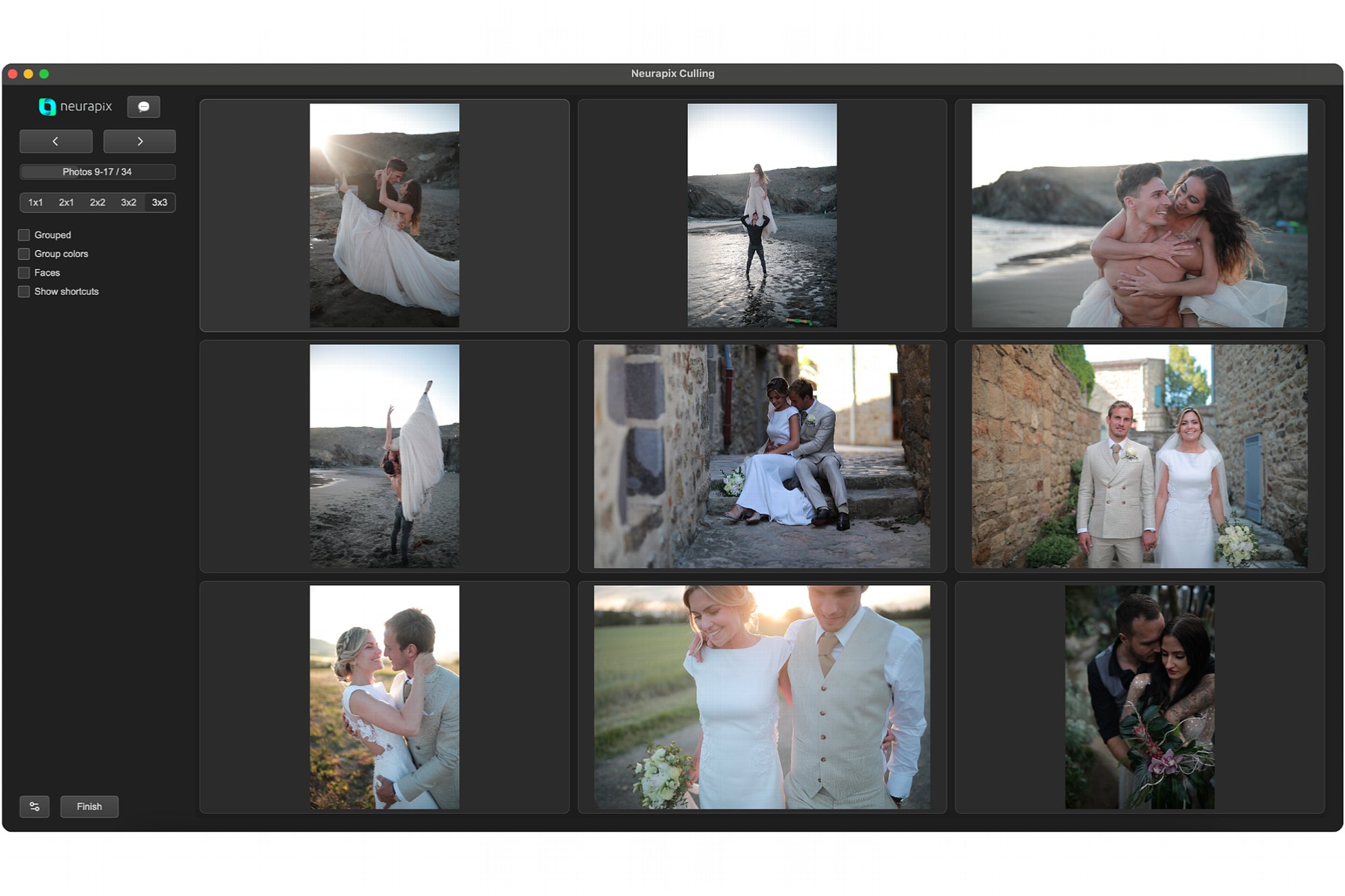
Task: Open the settings sliders icon button
Action: tap(34, 807)
